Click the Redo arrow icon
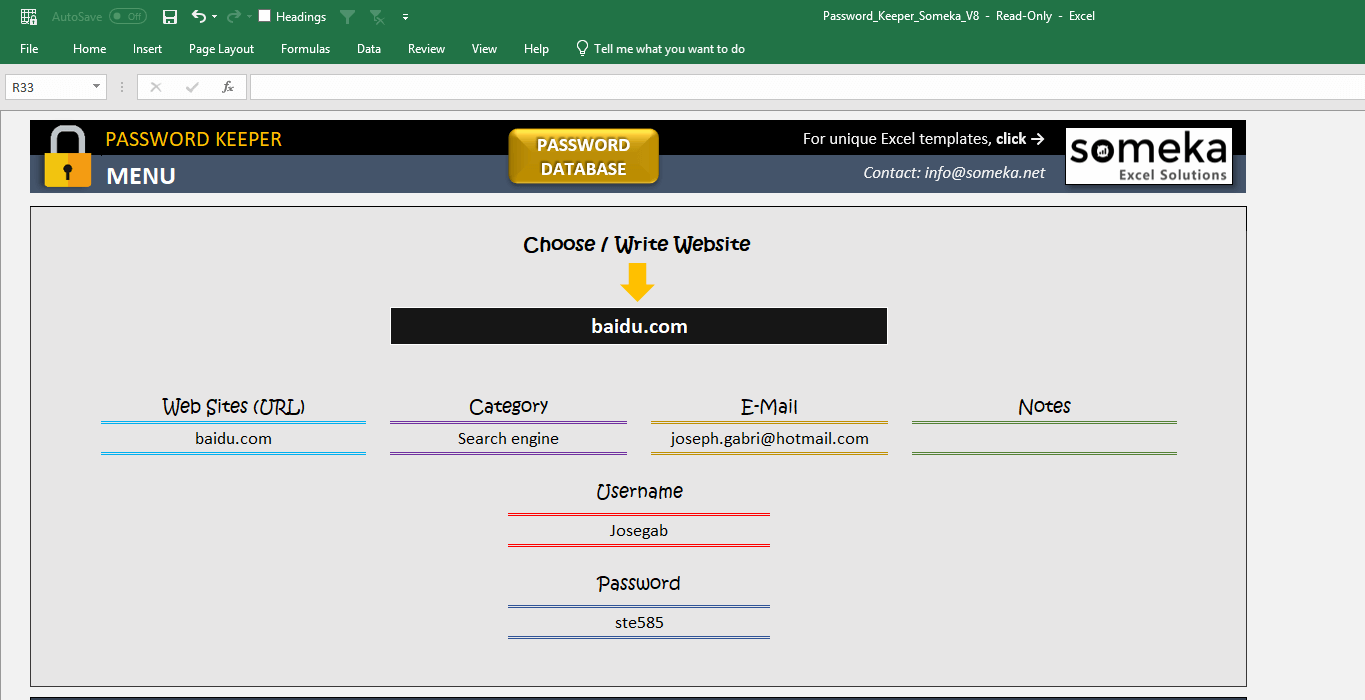The image size is (1365, 700). click(x=233, y=17)
